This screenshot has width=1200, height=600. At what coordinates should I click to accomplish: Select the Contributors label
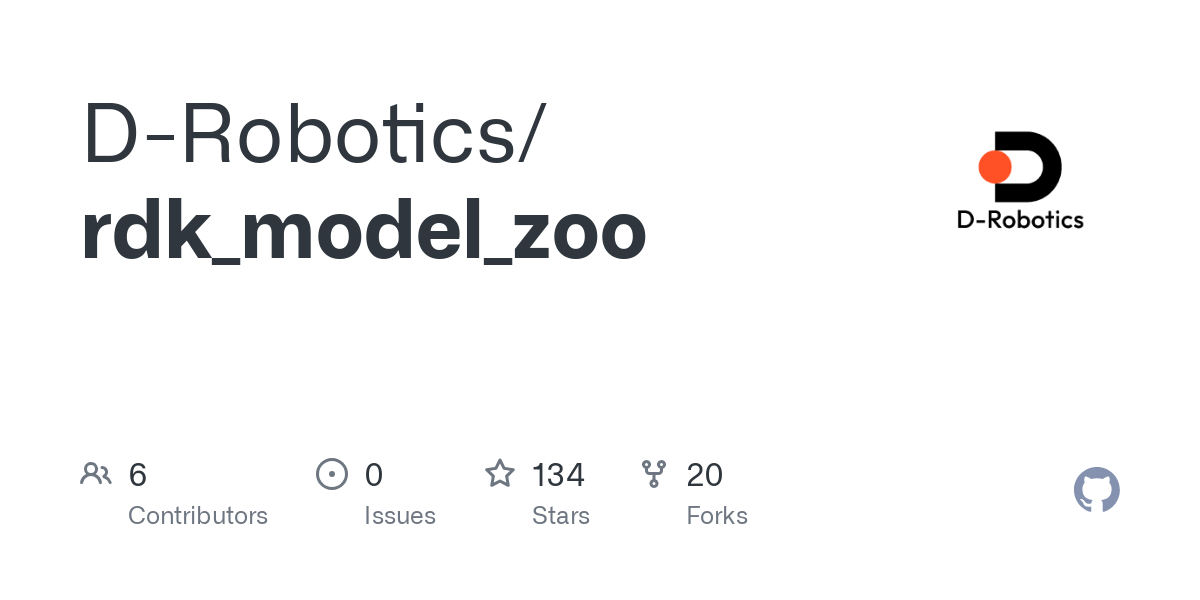[x=198, y=516]
